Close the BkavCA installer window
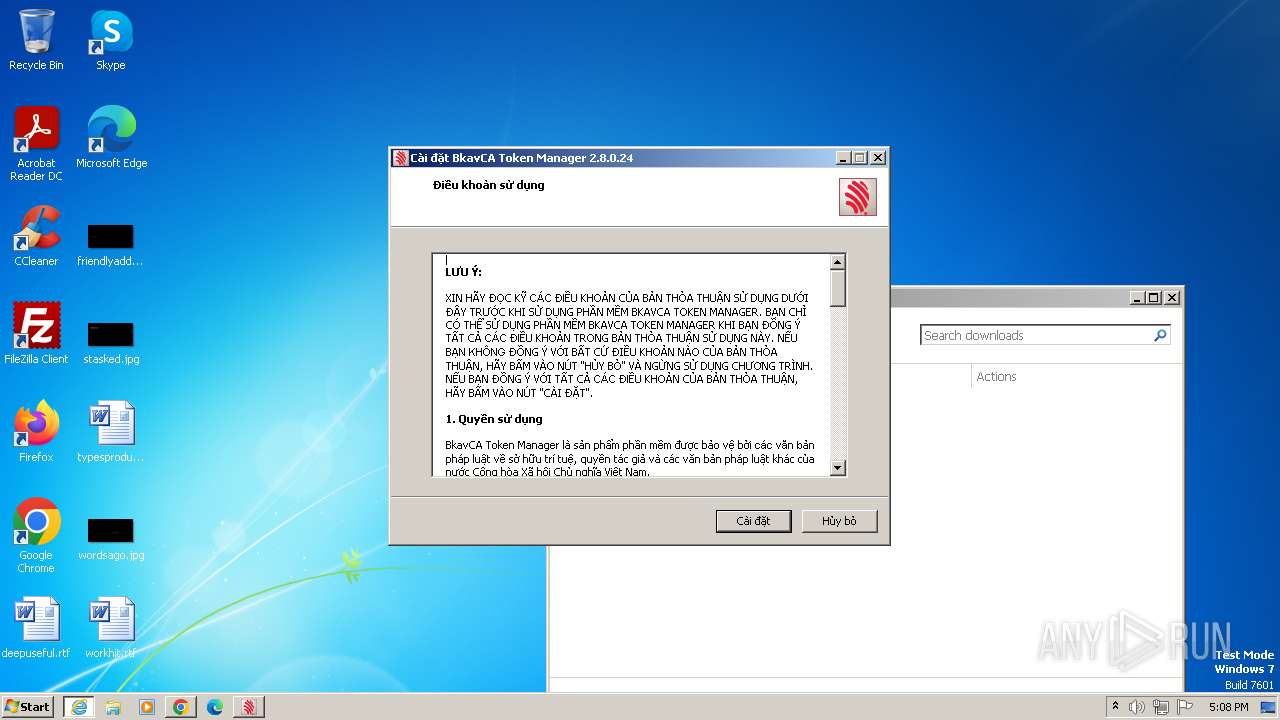 point(877,158)
